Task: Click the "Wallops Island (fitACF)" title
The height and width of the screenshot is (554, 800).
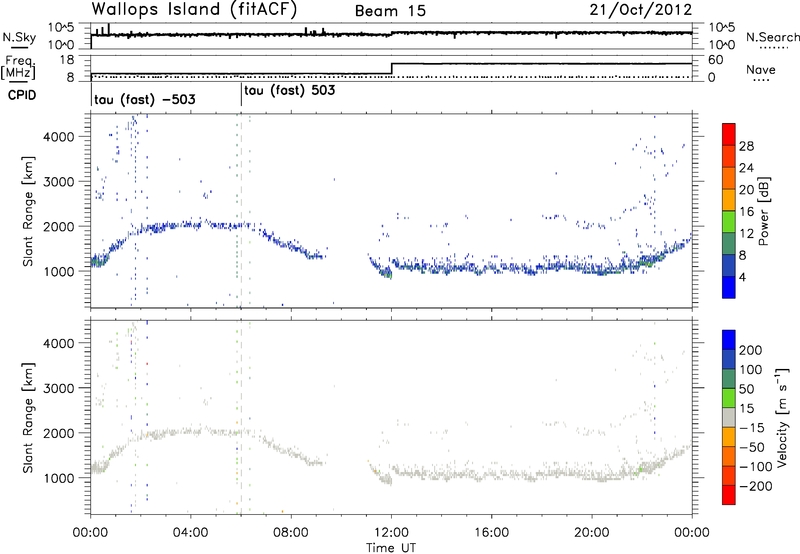Action: click(194, 9)
